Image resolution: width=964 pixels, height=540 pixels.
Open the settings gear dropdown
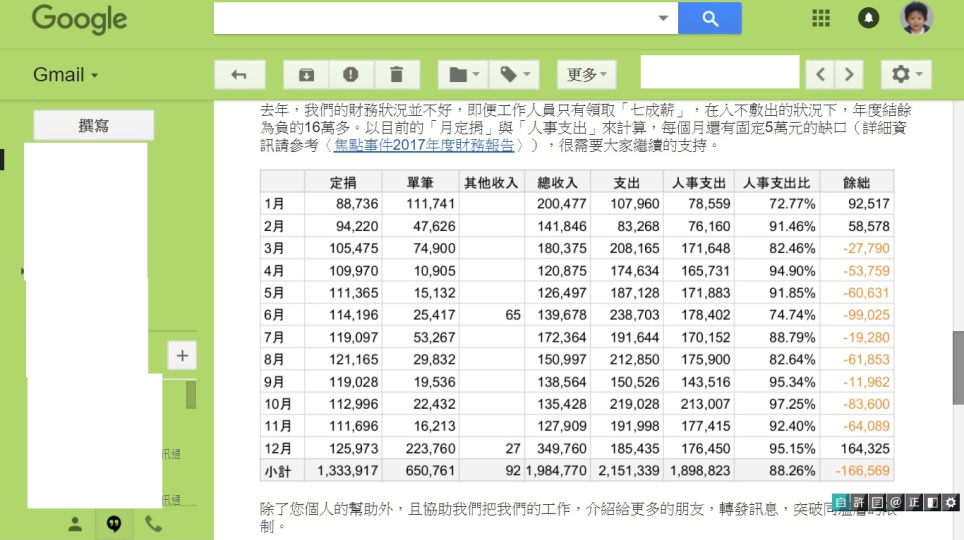[x=906, y=75]
